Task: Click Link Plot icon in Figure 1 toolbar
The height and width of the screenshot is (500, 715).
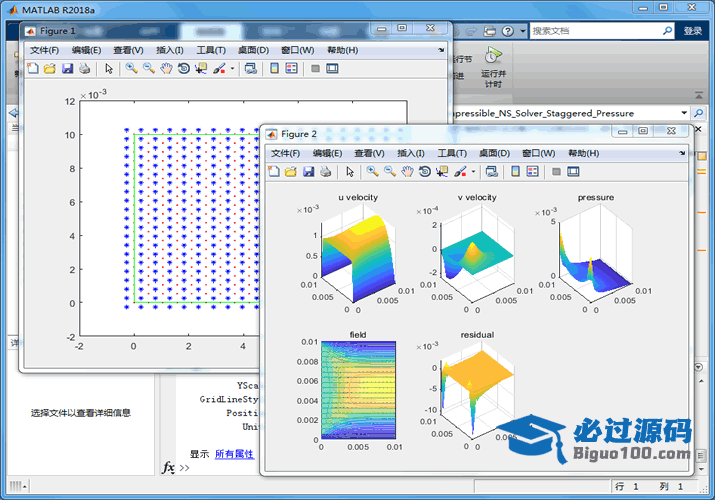Action: pyautogui.click(x=250, y=68)
